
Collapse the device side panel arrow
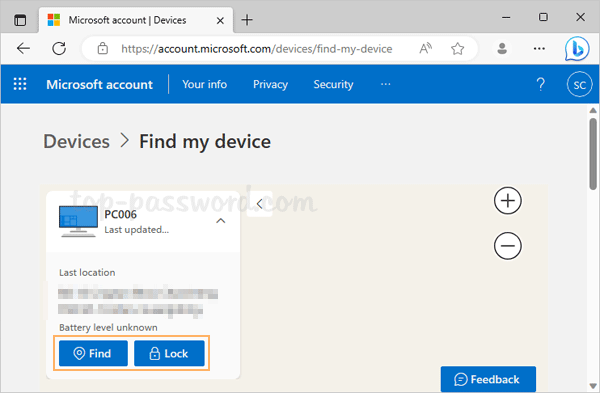click(259, 204)
